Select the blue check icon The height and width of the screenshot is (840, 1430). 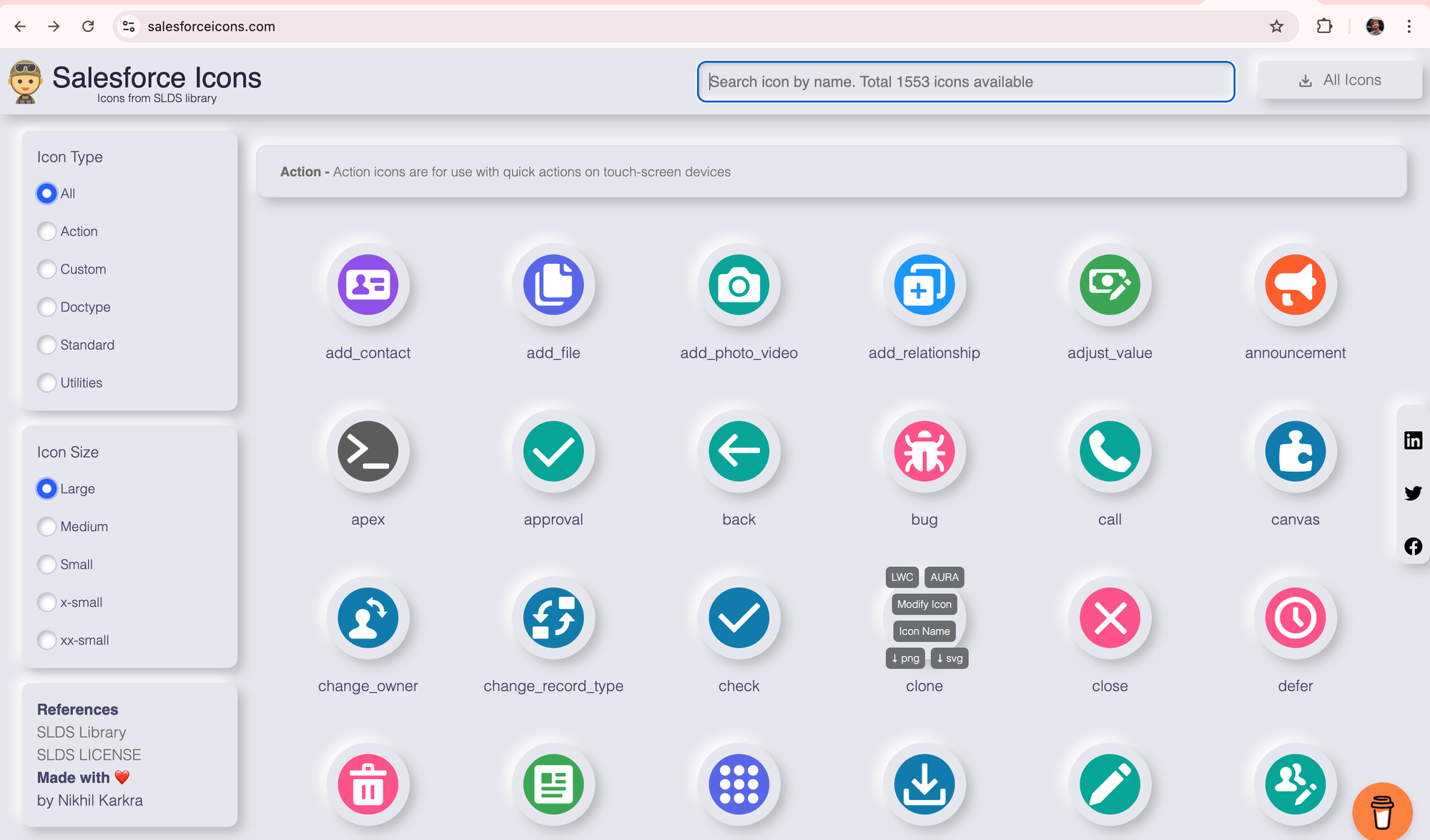point(739,618)
